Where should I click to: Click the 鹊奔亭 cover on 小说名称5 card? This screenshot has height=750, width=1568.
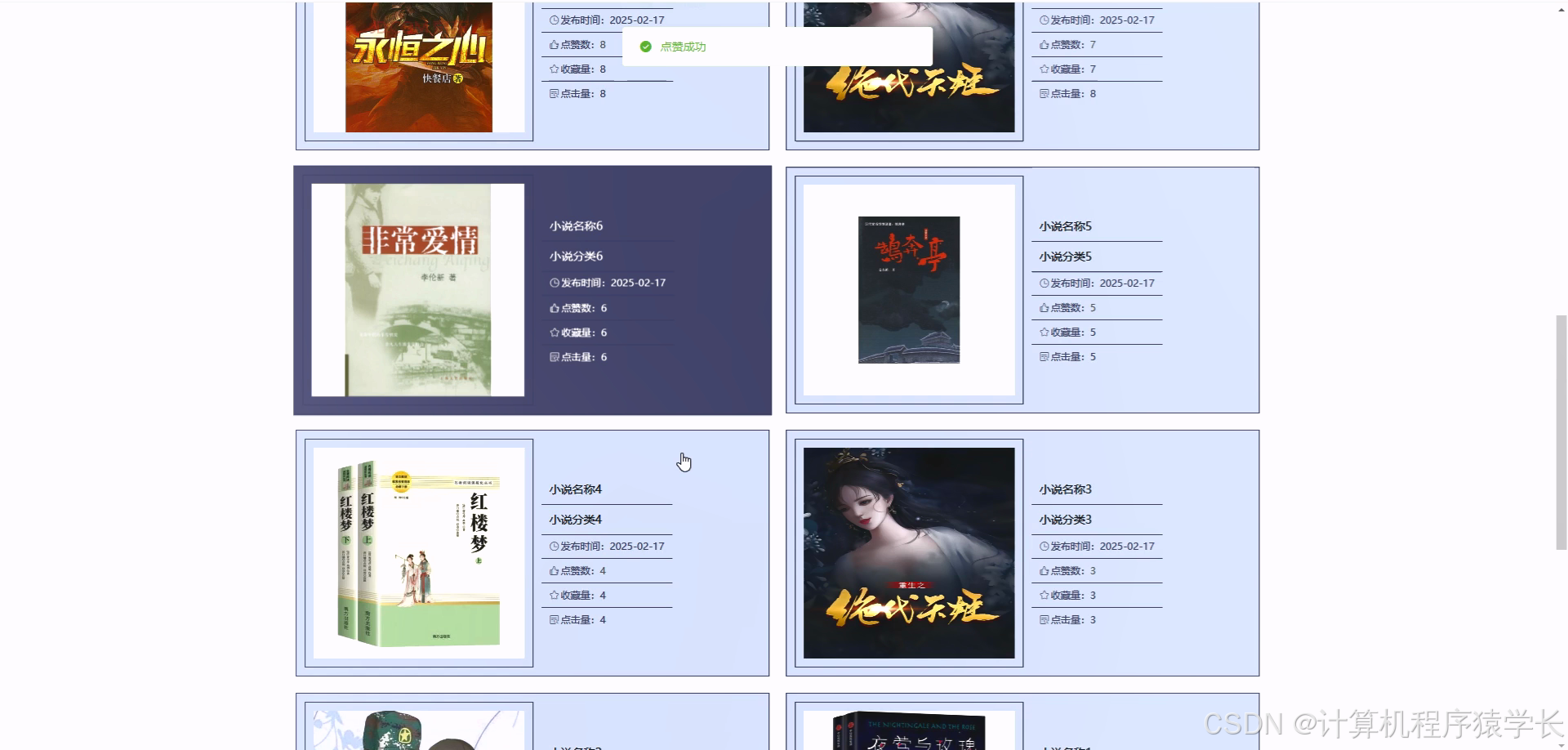point(908,288)
